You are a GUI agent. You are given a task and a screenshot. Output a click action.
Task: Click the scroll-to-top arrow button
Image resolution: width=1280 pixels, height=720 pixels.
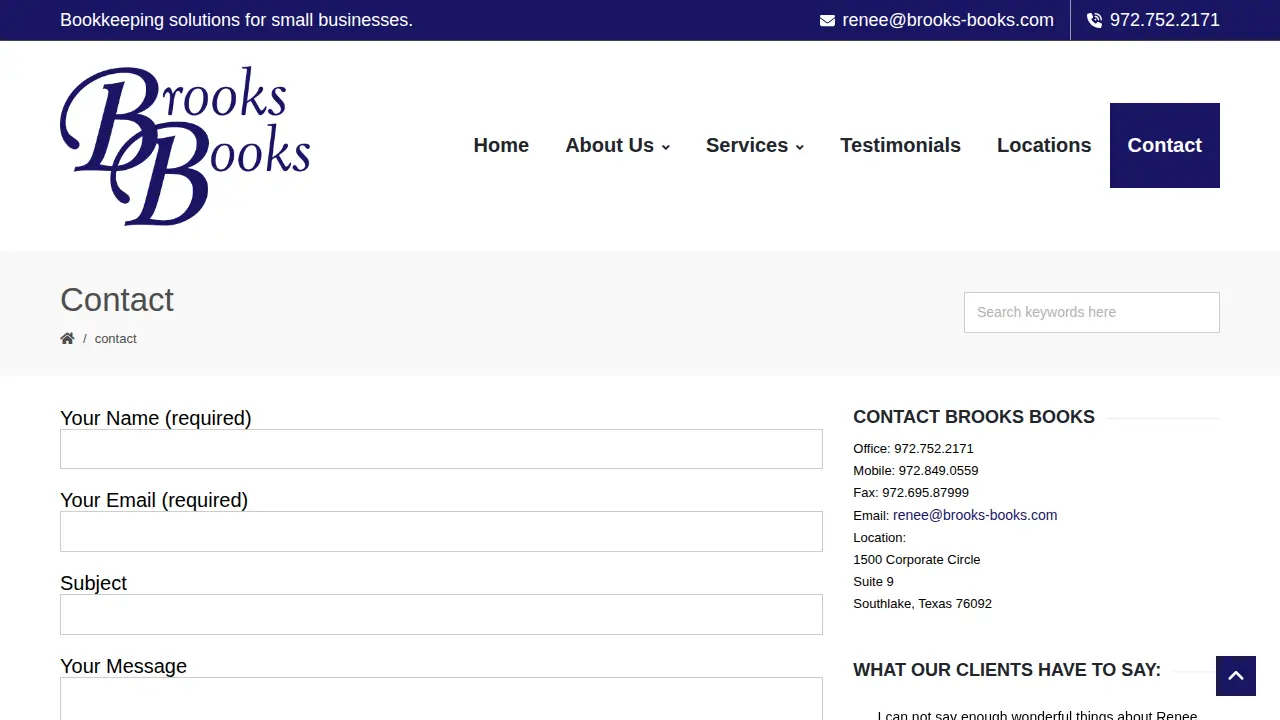pos(1236,676)
